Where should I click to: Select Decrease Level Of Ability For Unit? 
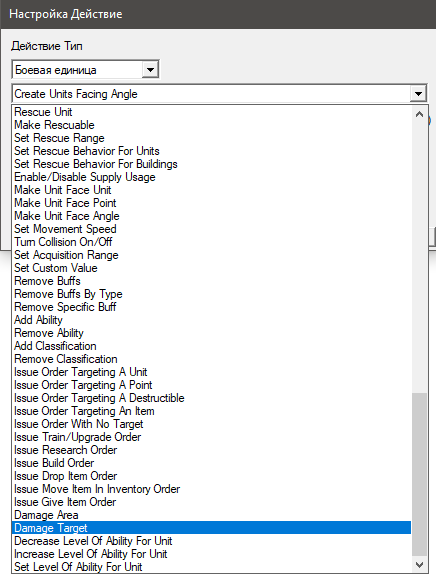click(x=211, y=541)
